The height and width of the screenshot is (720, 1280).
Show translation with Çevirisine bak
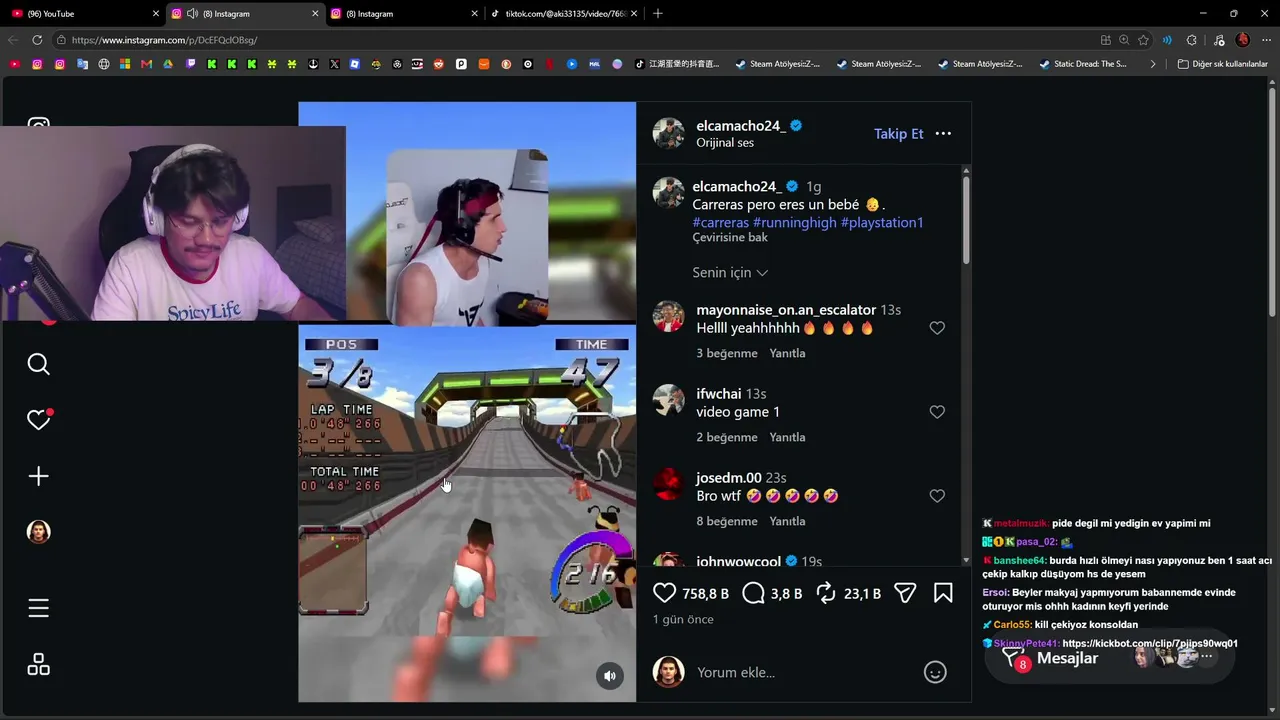click(730, 238)
